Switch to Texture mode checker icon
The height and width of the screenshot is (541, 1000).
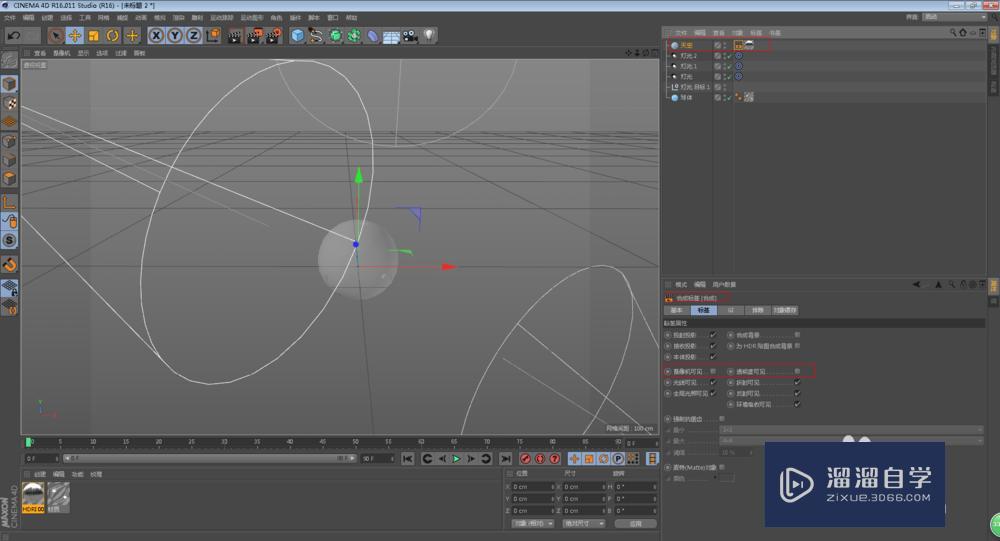[9, 103]
